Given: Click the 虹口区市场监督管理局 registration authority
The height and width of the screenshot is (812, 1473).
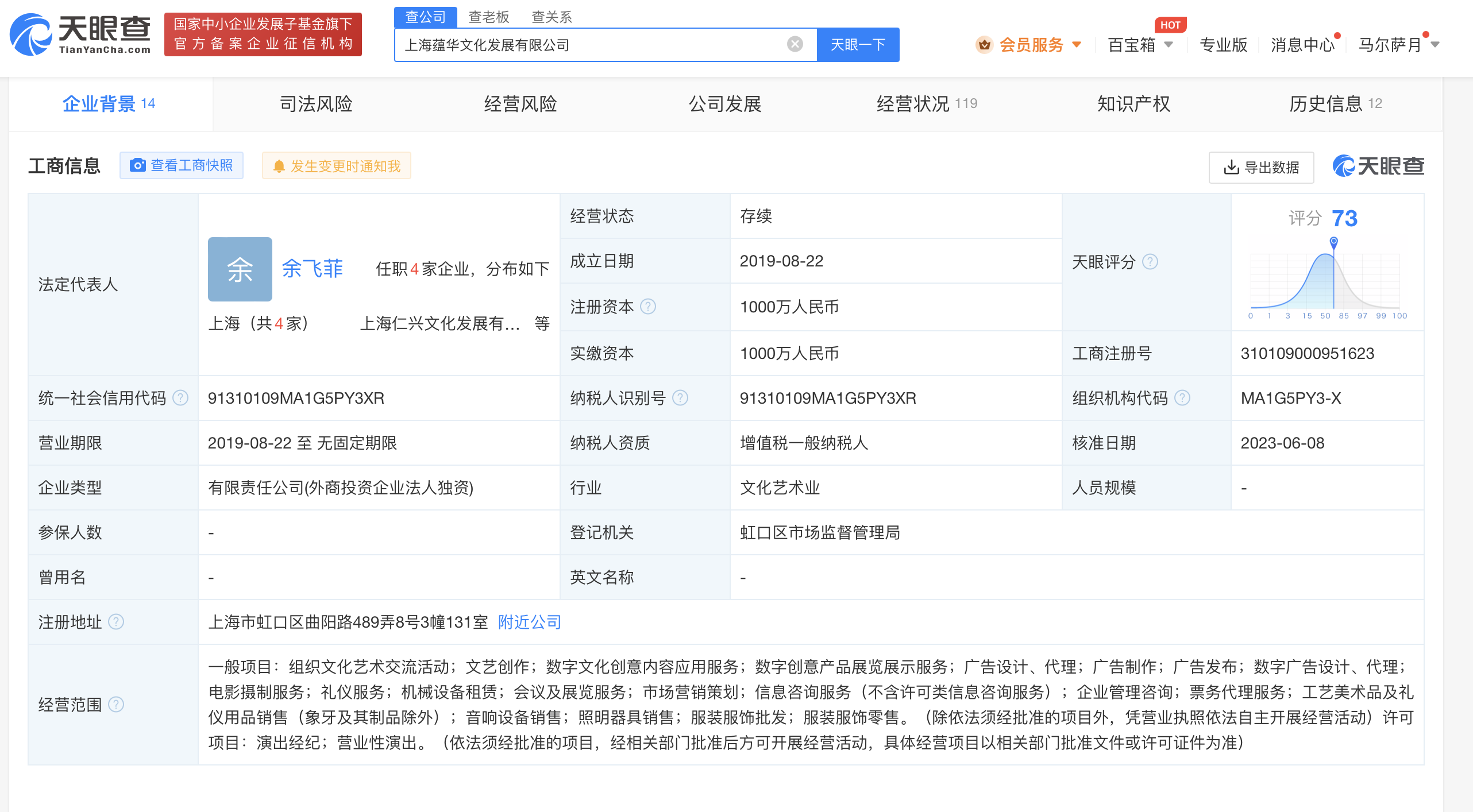Looking at the screenshot, I should click(820, 532).
